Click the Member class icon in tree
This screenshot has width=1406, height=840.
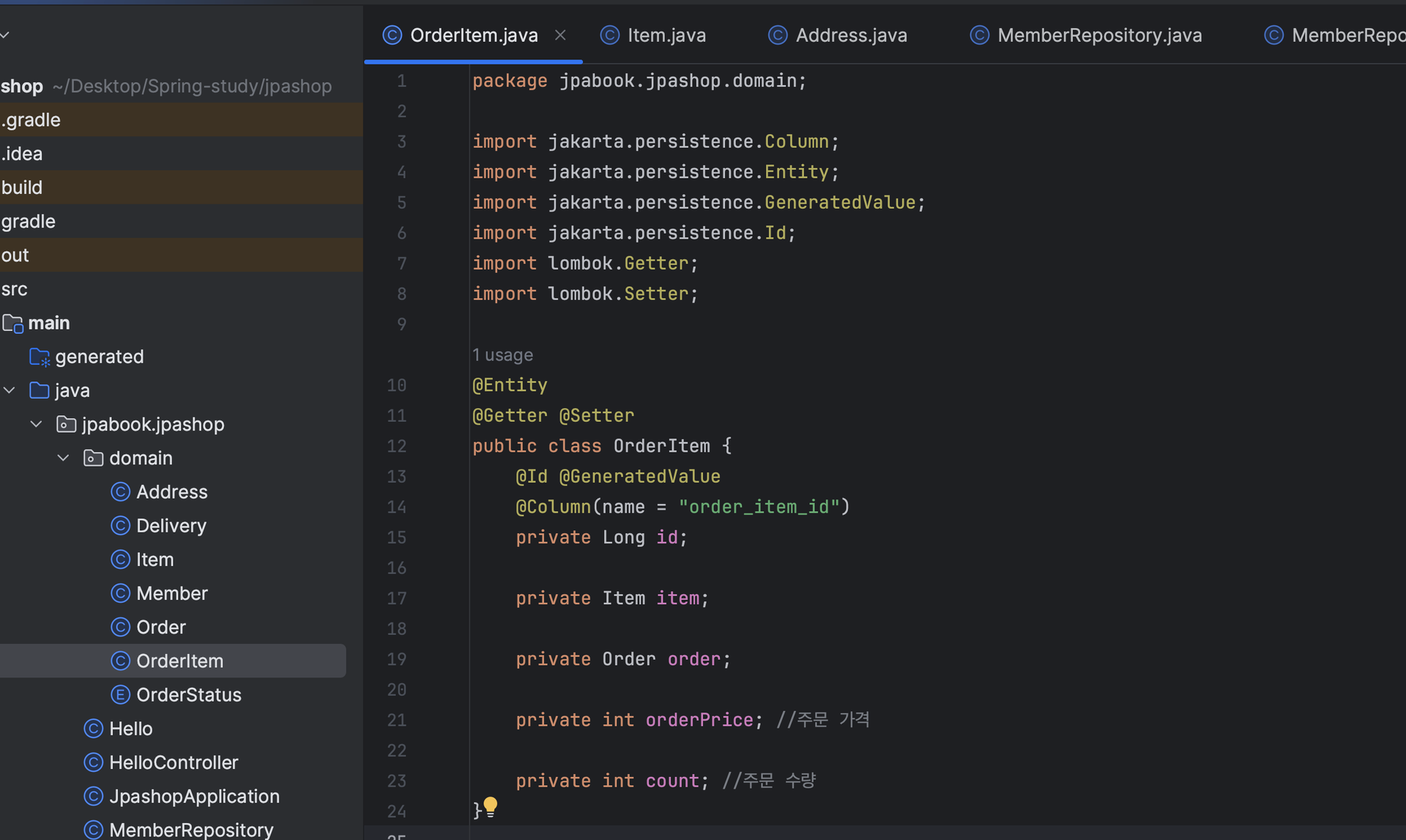click(120, 593)
